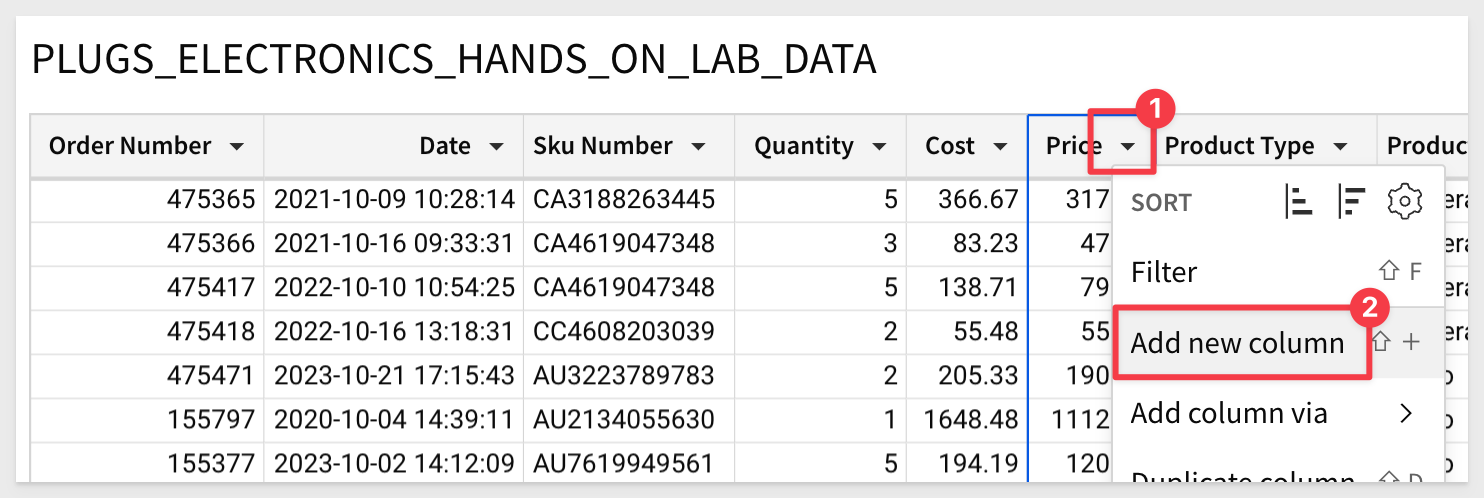Screen dimensions: 1484x498
Task: Click the table title PLUGS_ELECTRONICS_HANDS_ON_LAB_DATA
Action: pos(454,61)
